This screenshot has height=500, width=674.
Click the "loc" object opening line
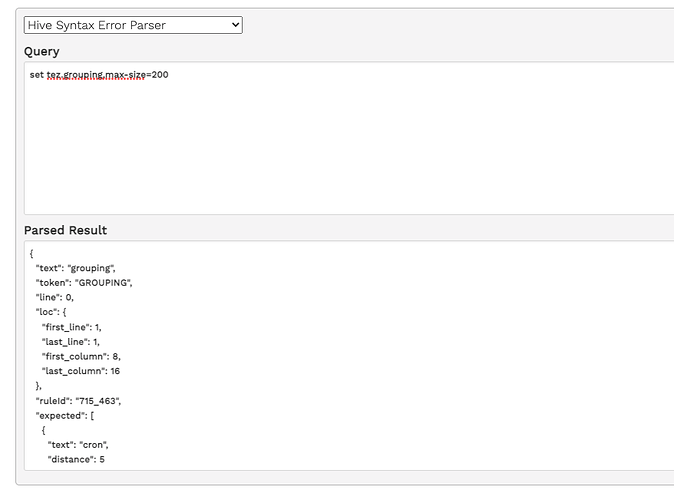[x=51, y=312]
